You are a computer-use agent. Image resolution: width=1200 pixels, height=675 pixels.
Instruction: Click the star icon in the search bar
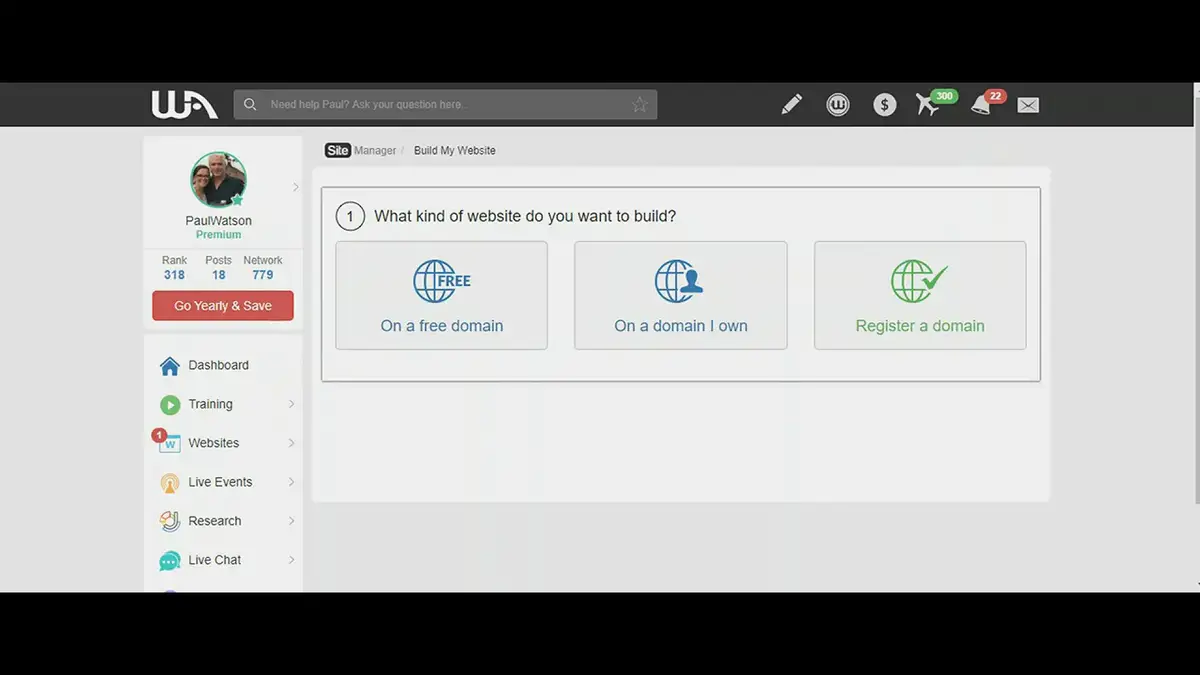640,104
